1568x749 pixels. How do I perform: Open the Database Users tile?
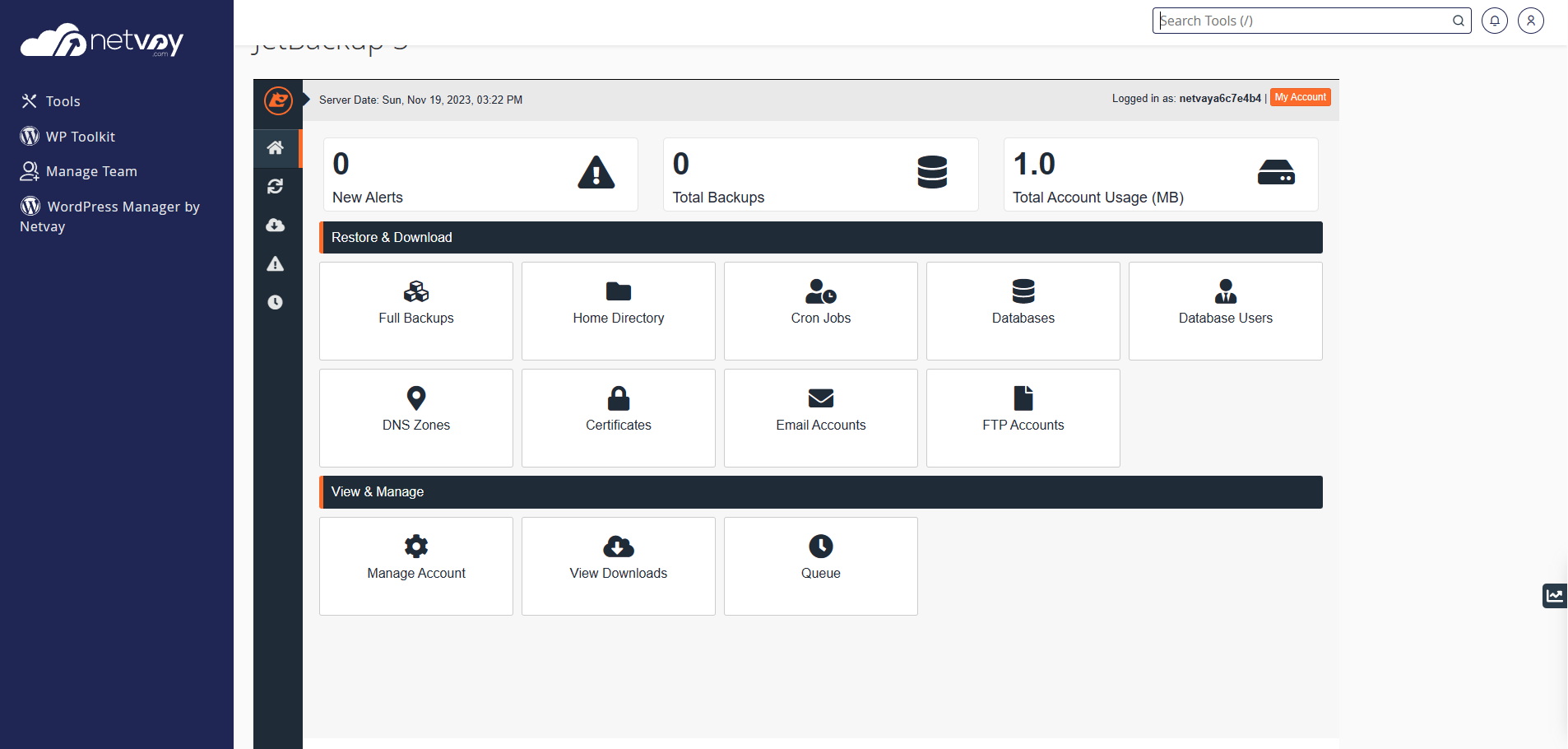[x=1225, y=311]
